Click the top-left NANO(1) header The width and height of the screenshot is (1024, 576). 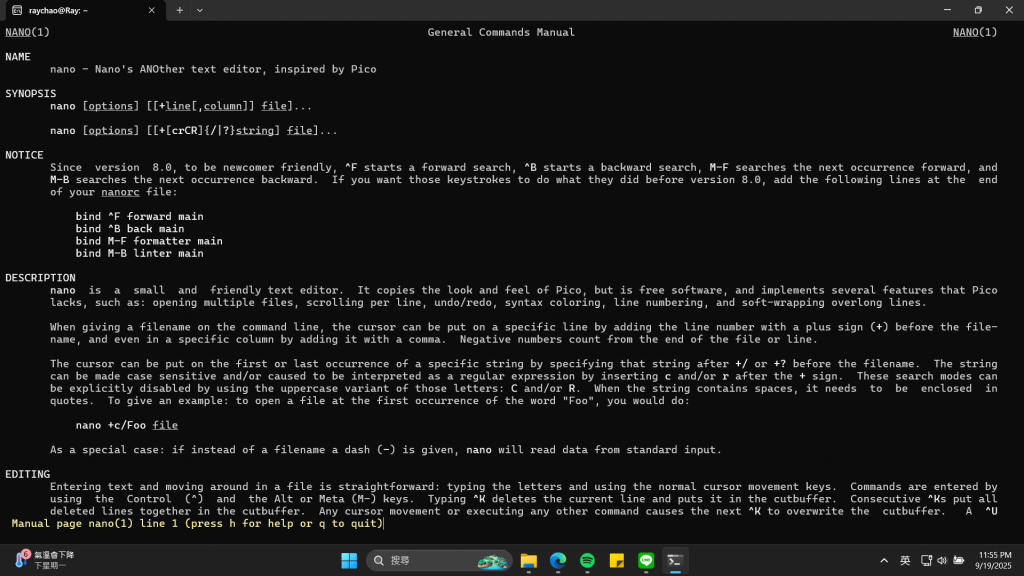(x=27, y=32)
